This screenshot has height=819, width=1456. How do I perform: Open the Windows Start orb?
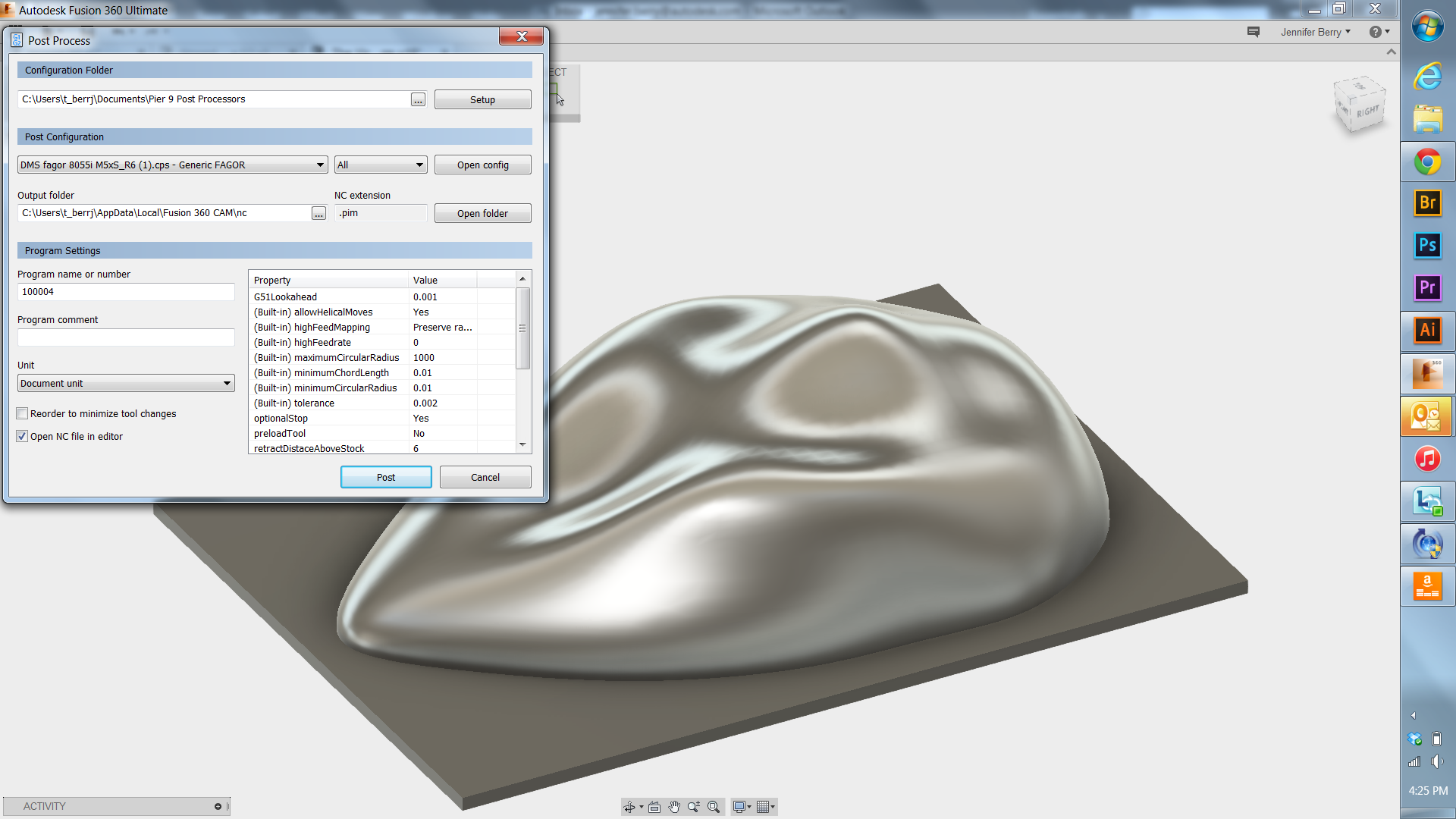click(1428, 26)
